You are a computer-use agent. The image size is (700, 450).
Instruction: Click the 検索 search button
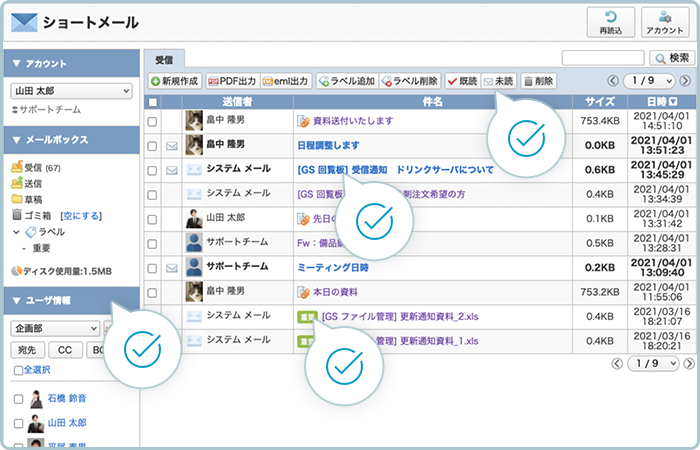coord(673,58)
